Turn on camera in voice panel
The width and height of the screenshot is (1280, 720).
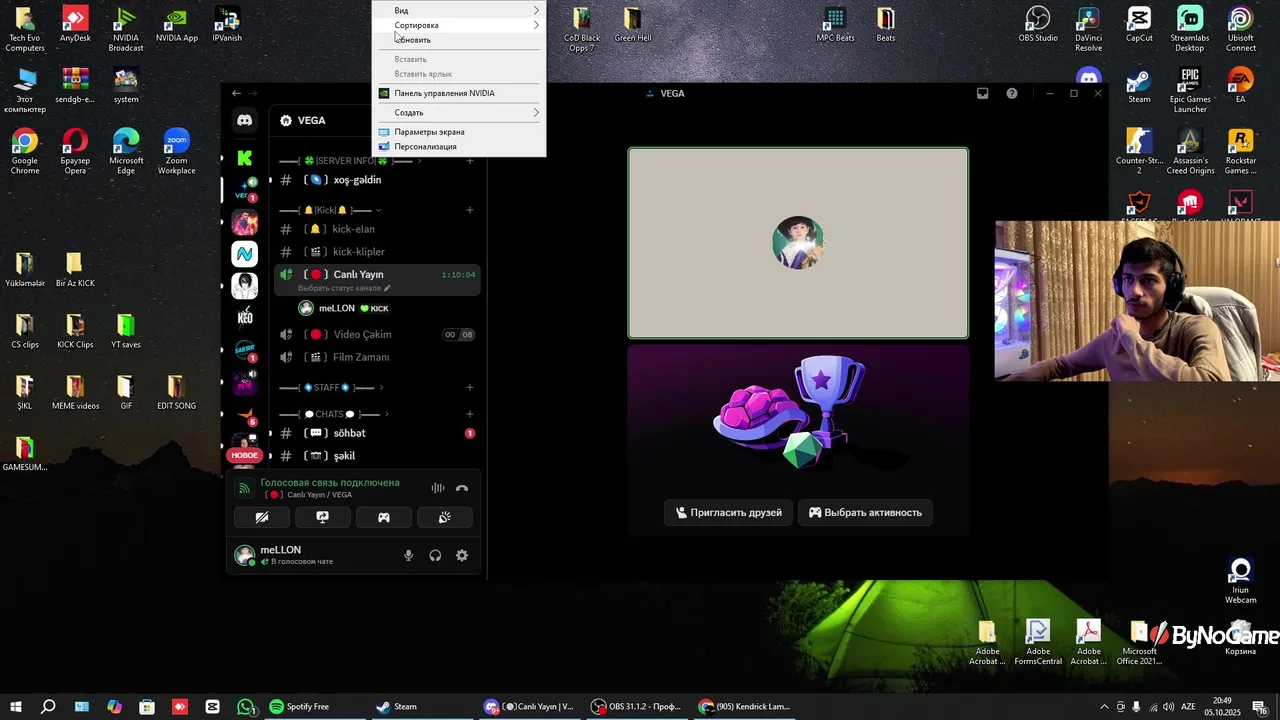(262, 517)
